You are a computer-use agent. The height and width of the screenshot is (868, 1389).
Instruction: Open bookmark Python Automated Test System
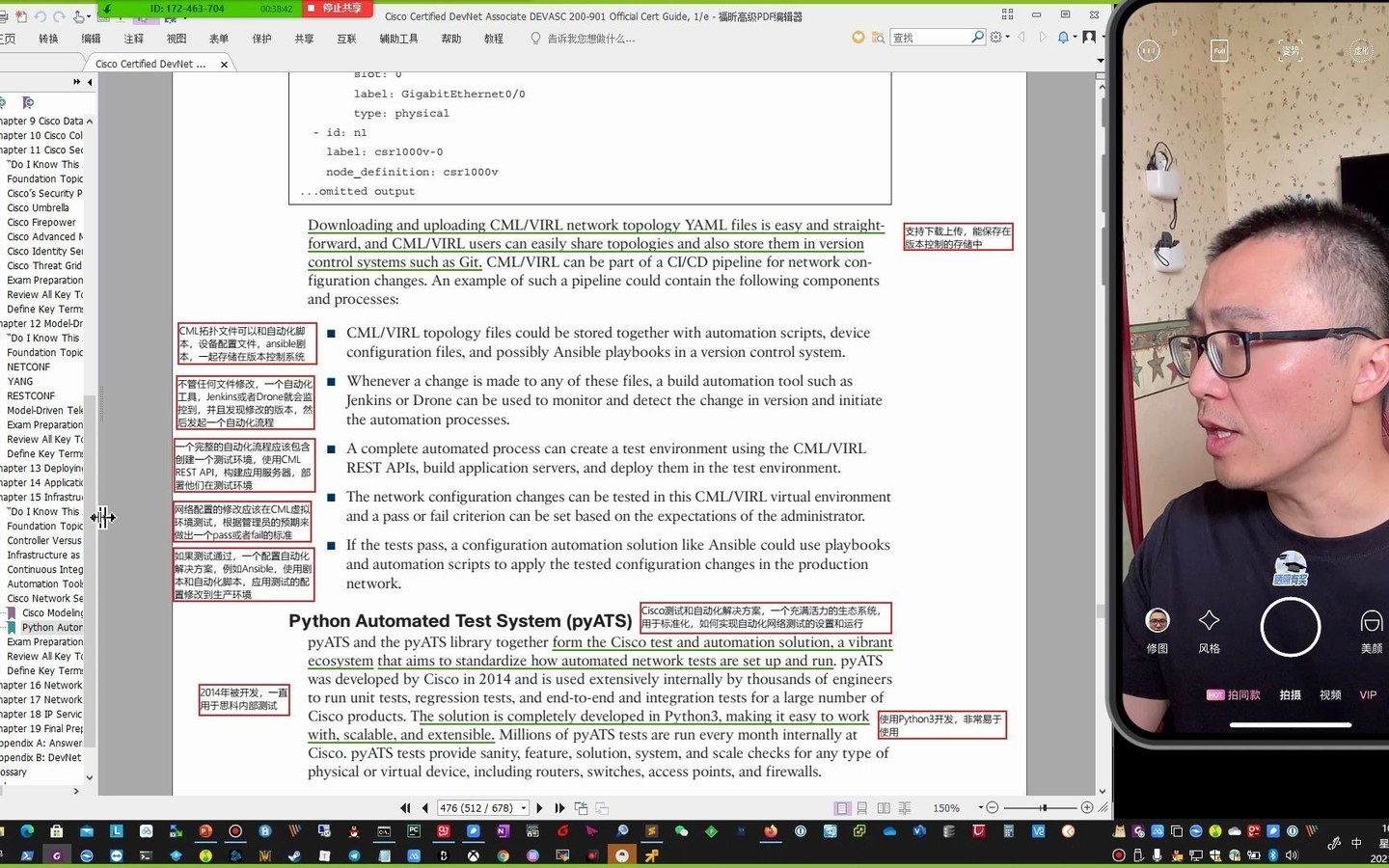pyautogui.click(x=52, y=628)
